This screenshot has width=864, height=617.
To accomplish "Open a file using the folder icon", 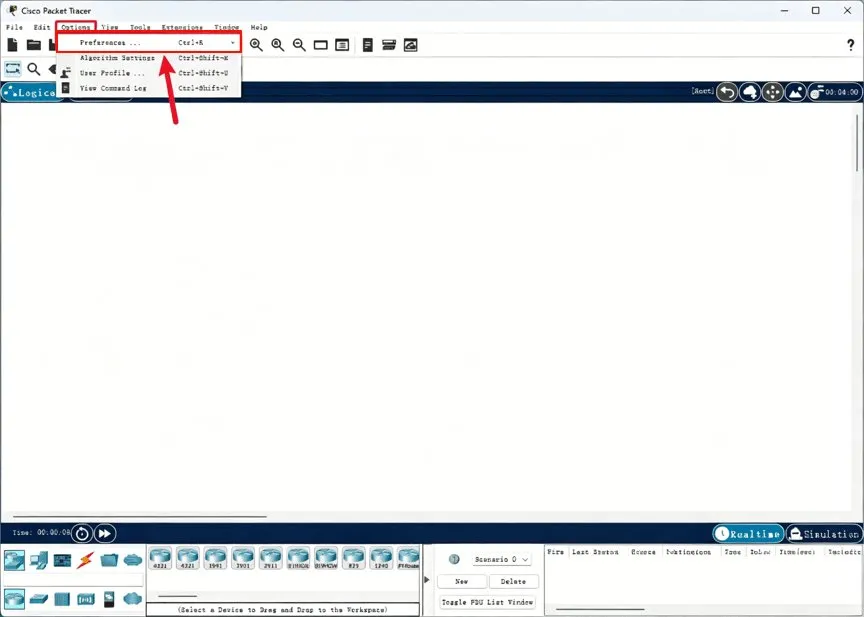I will [x=34, y=45].
